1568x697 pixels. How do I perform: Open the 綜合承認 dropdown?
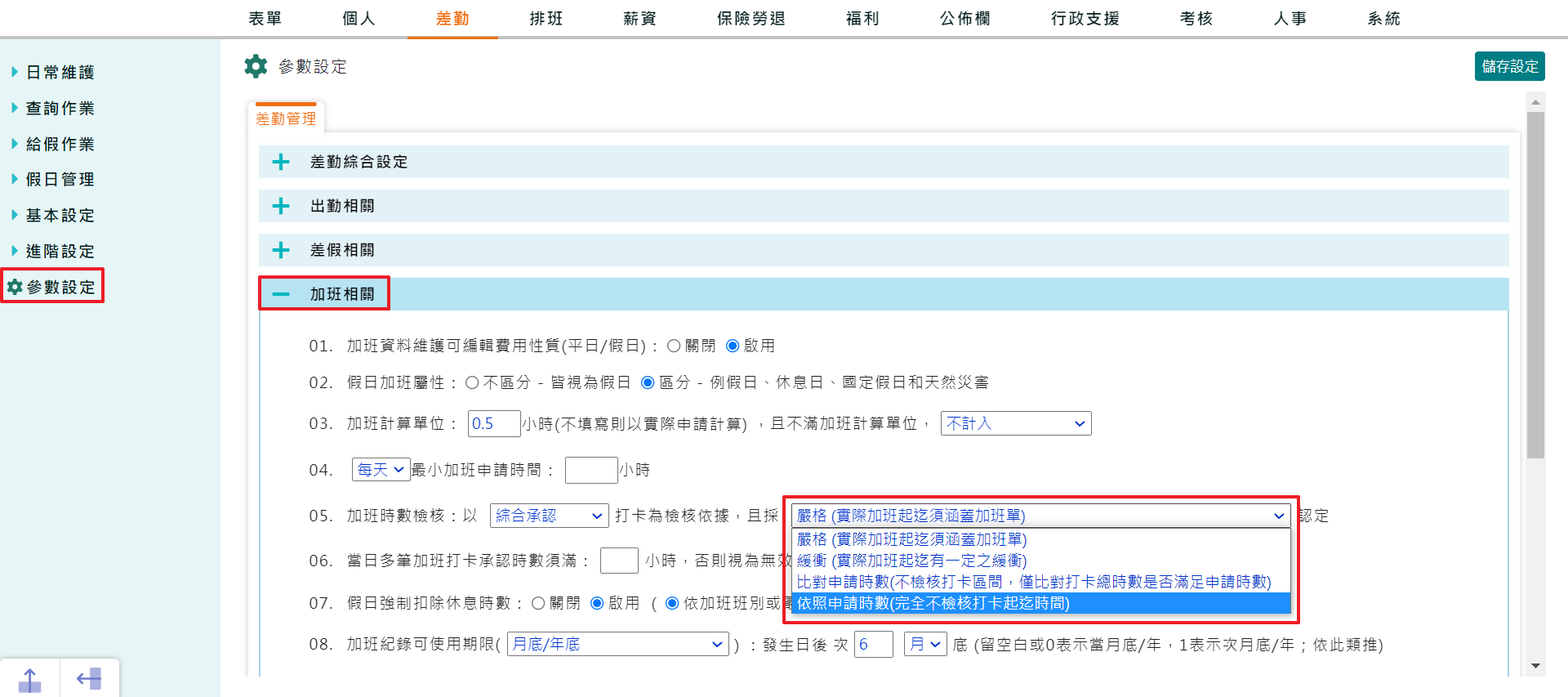pos(550,516)
